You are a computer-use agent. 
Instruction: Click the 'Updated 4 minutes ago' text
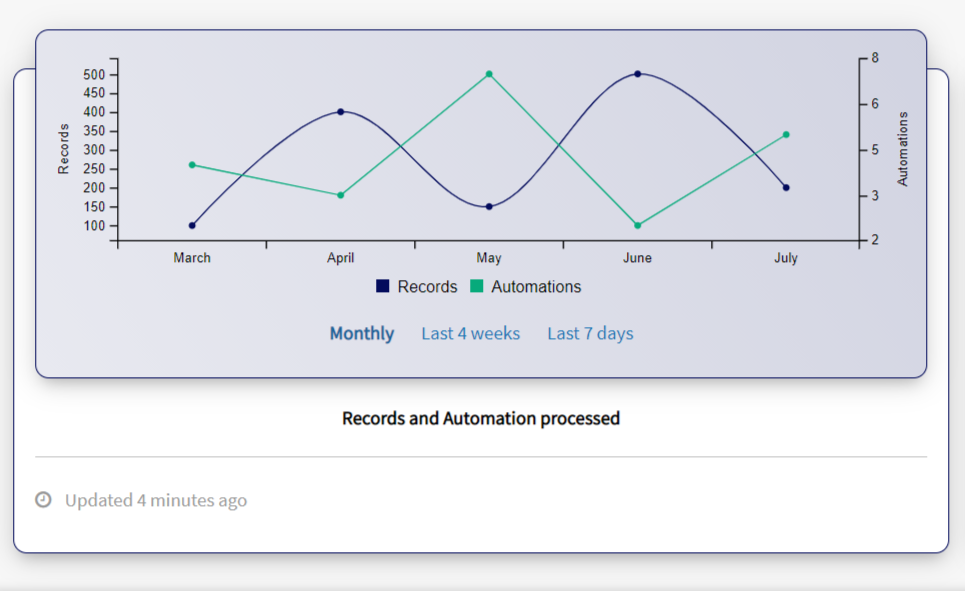coord(156,500)
